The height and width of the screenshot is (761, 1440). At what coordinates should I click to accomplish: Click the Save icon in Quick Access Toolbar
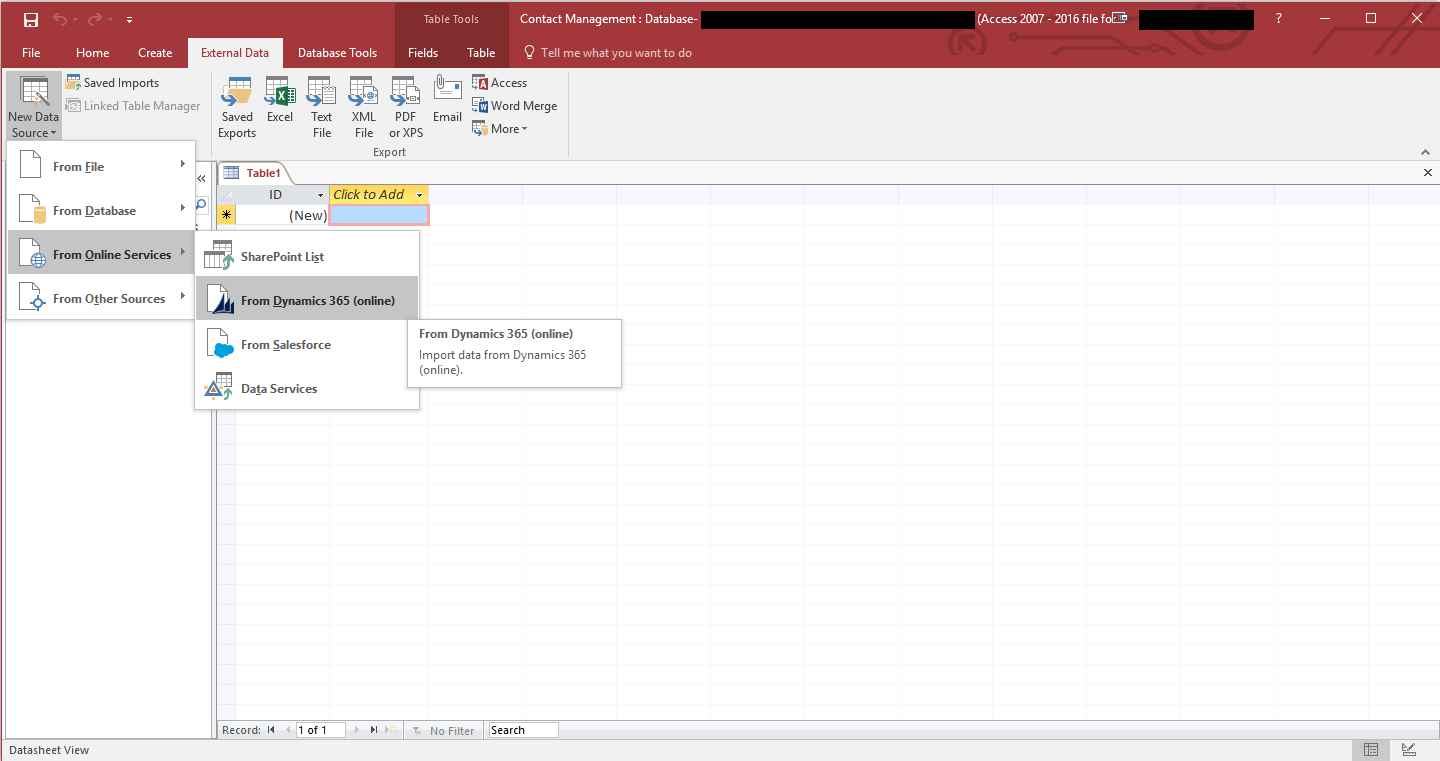pos(31,19)
